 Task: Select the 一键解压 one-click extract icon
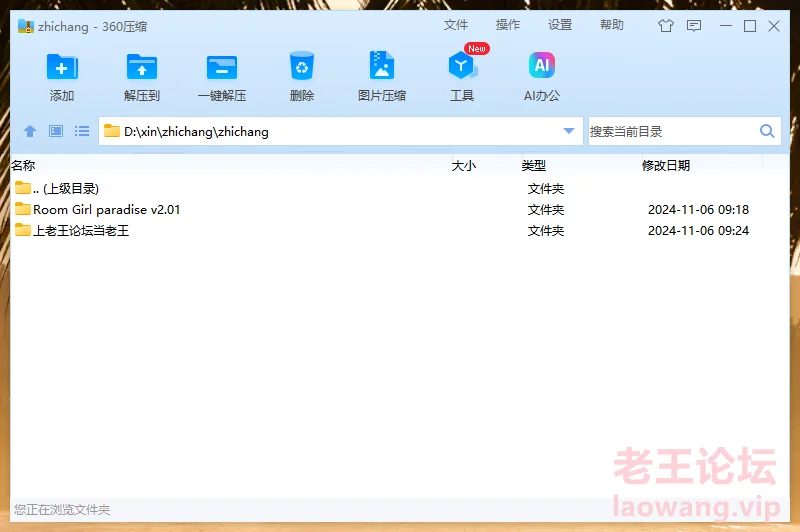[222, 67]
